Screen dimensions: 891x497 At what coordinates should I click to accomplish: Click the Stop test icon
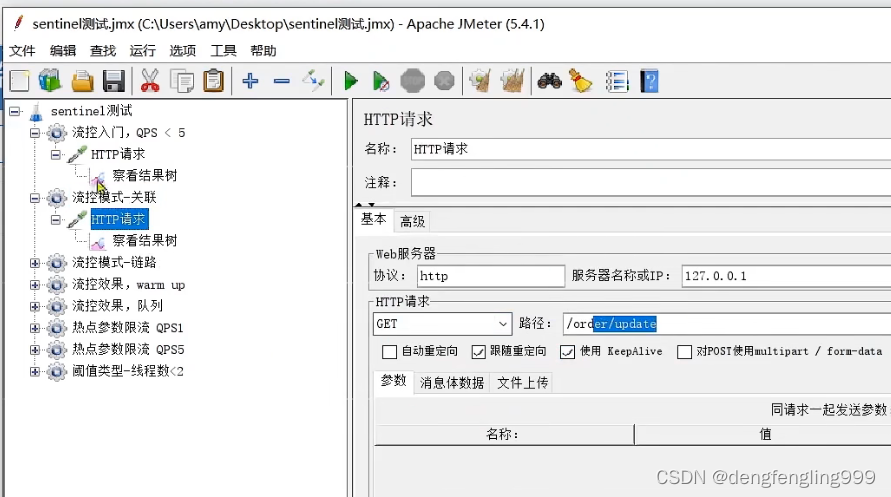pos(413,81)
